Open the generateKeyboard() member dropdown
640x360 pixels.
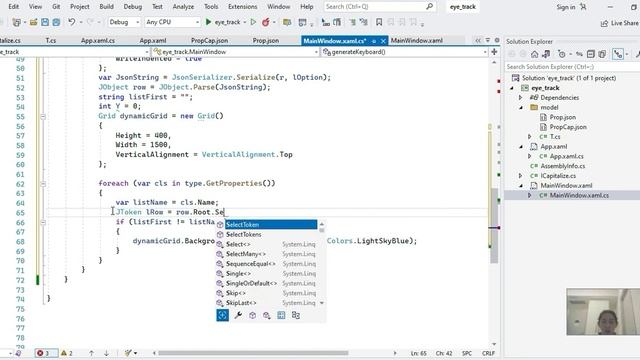(404, 52)
